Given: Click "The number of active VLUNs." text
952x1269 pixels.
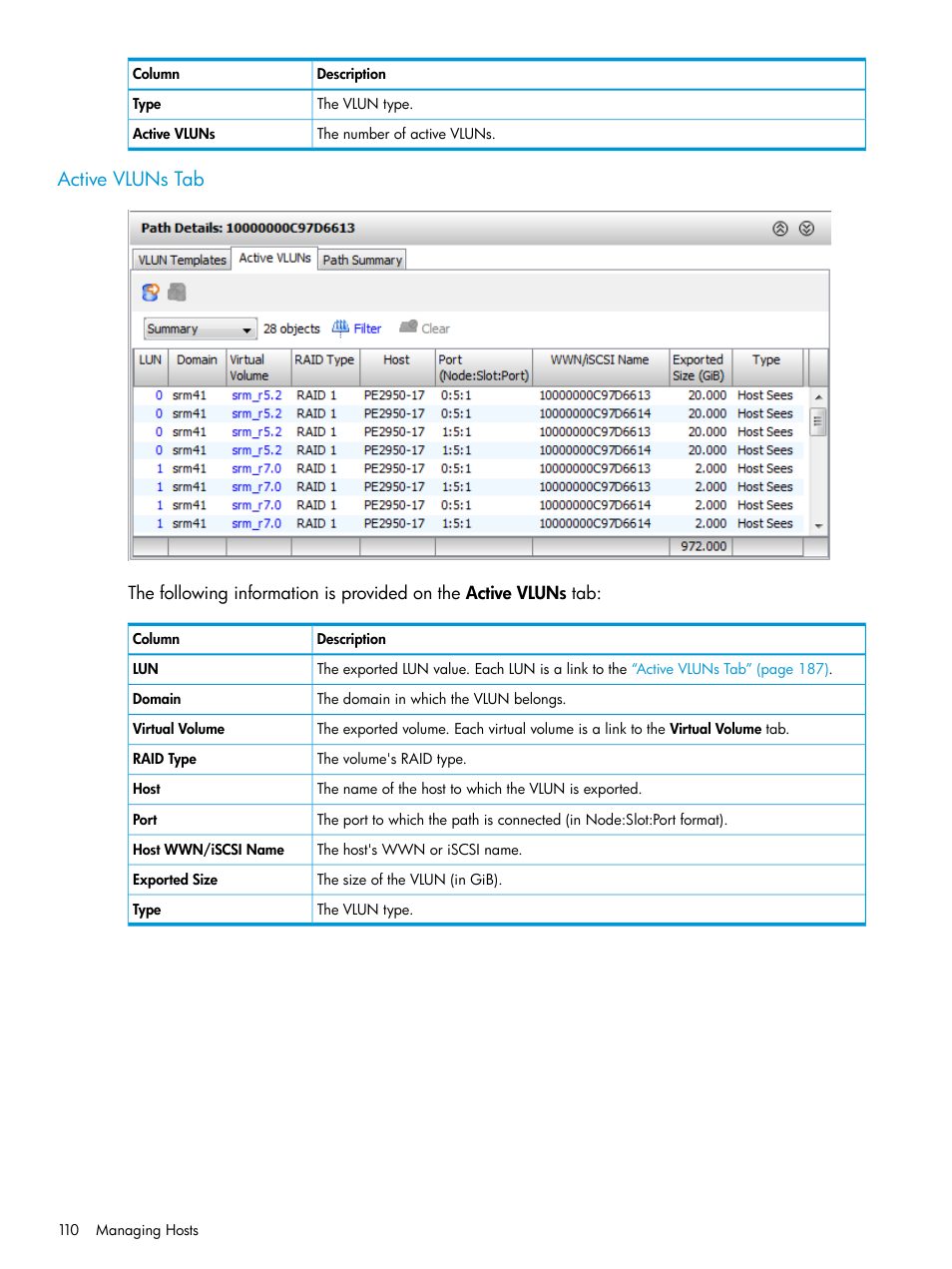Looking at the screenshot, I should pos(406,134).
